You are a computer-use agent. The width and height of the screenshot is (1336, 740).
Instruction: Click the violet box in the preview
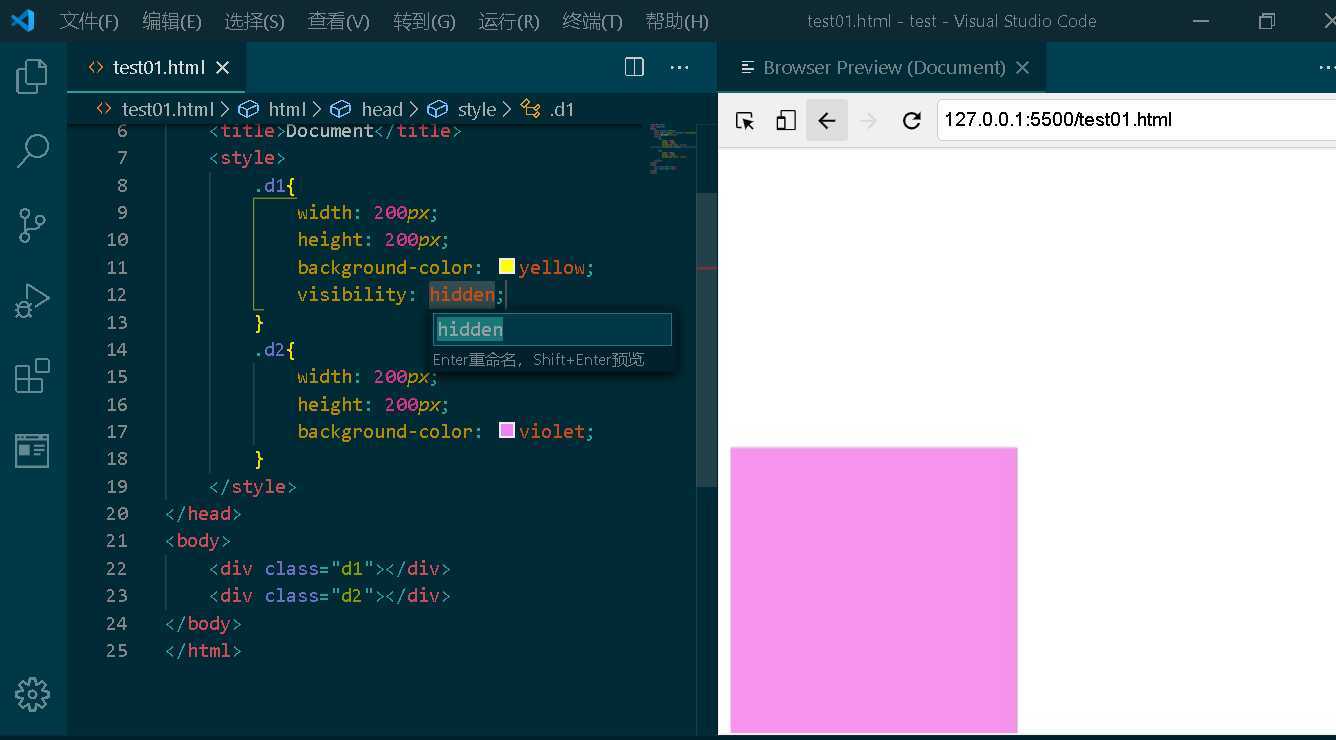tap(874, 590)
